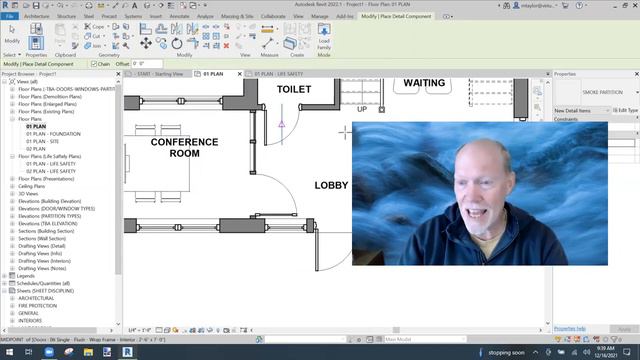Click Save in quick access toolbar
The width and height of the screenshot is (640, 360).
(x=36, y=5)
